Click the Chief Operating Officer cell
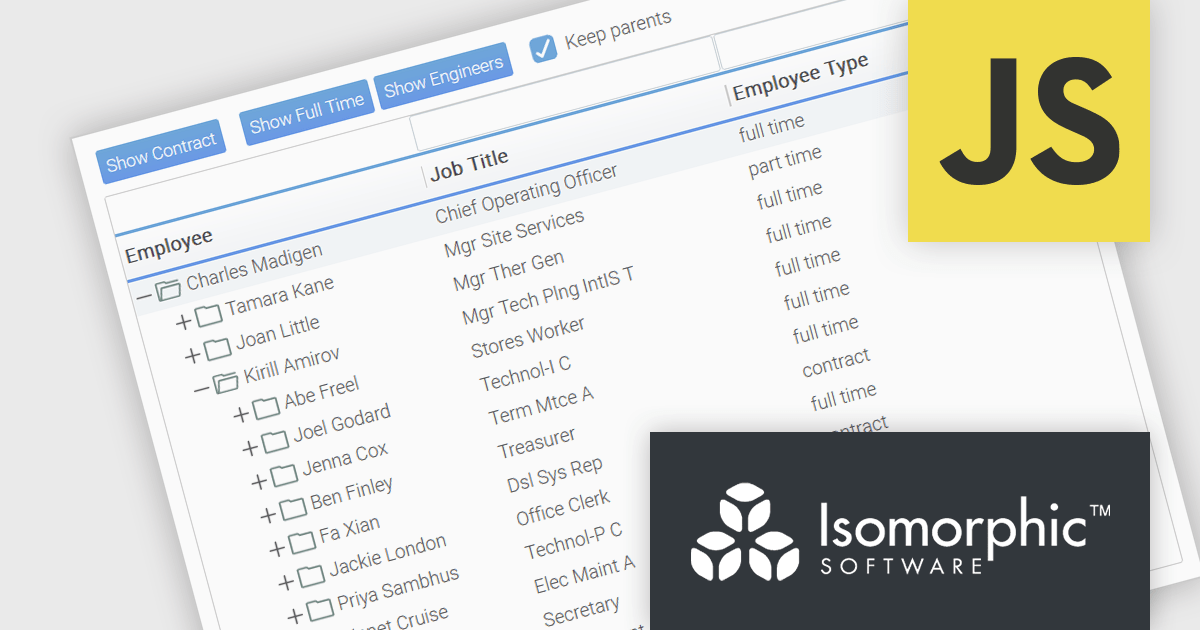The width and height of the screenshot is (1200, 630). click(x=526, y=195)
